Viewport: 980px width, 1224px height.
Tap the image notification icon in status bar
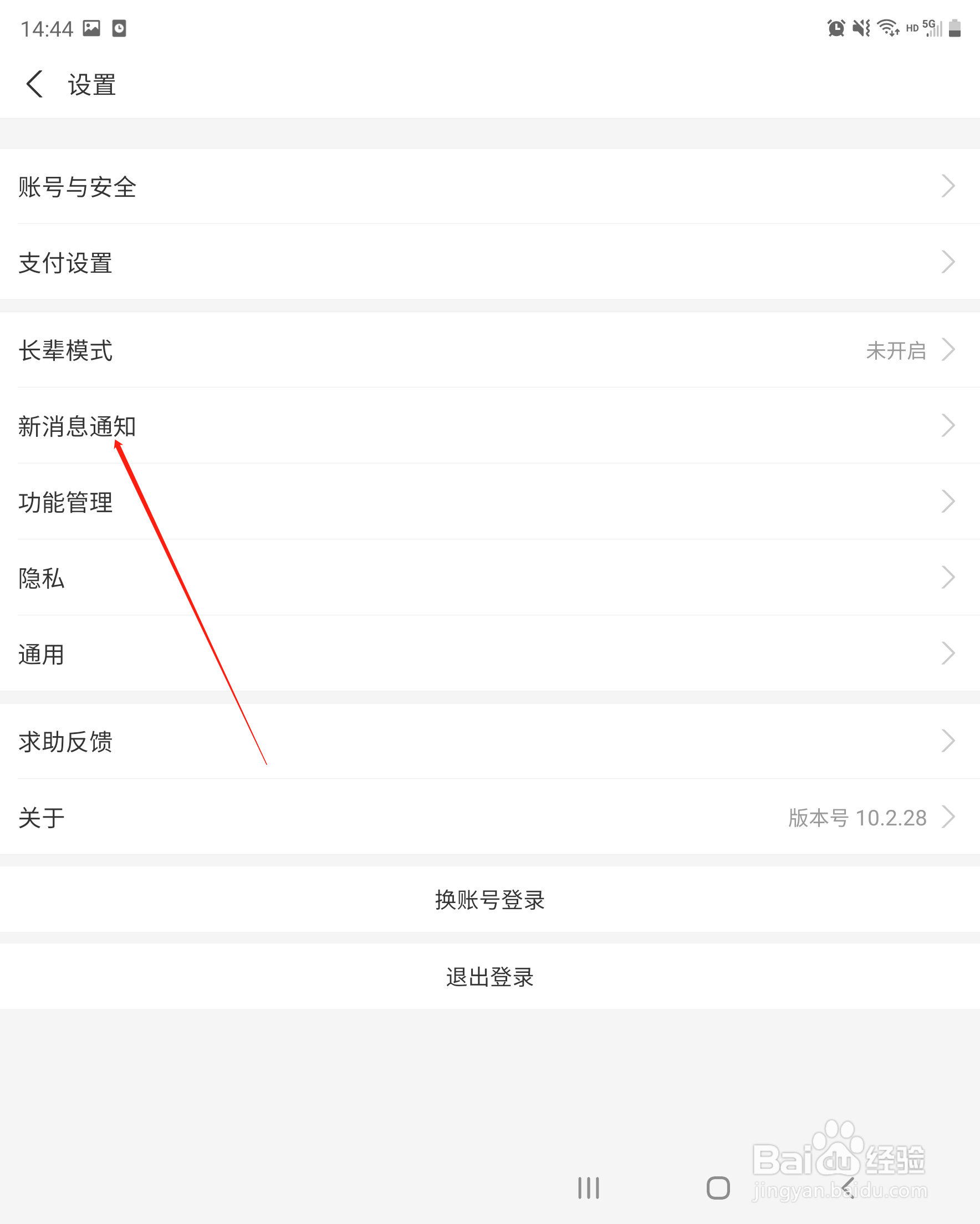(91, 28)
